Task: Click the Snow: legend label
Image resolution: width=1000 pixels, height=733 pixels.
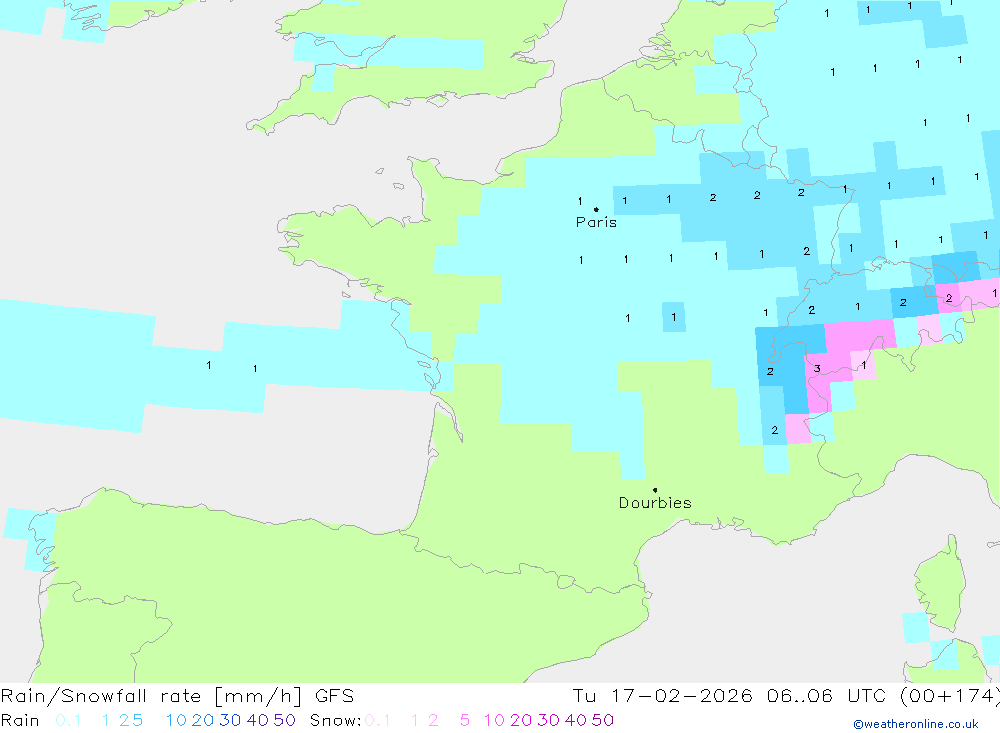Action: [x=335, y=720]
